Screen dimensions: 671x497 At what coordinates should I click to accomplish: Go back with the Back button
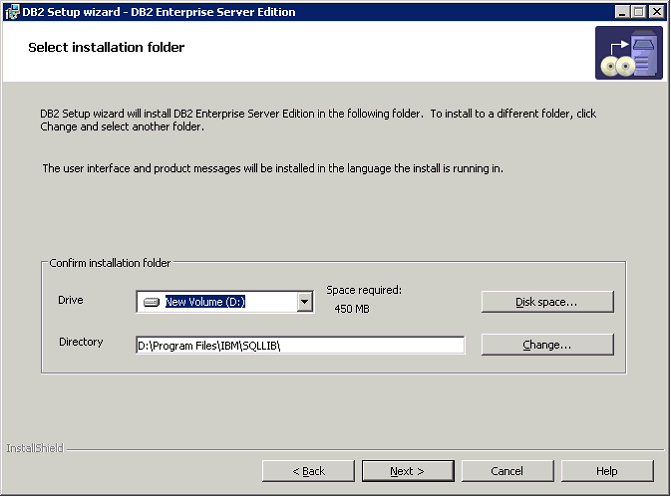pos(308,471)
